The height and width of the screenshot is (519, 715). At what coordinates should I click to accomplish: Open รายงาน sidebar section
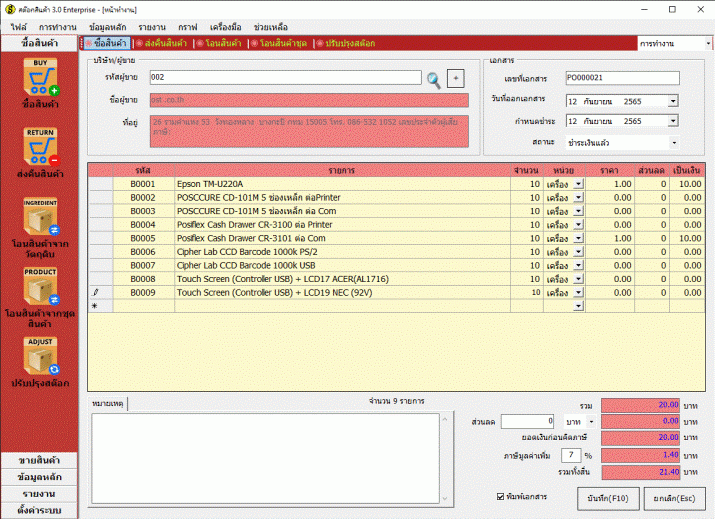(x=39, y=494)
